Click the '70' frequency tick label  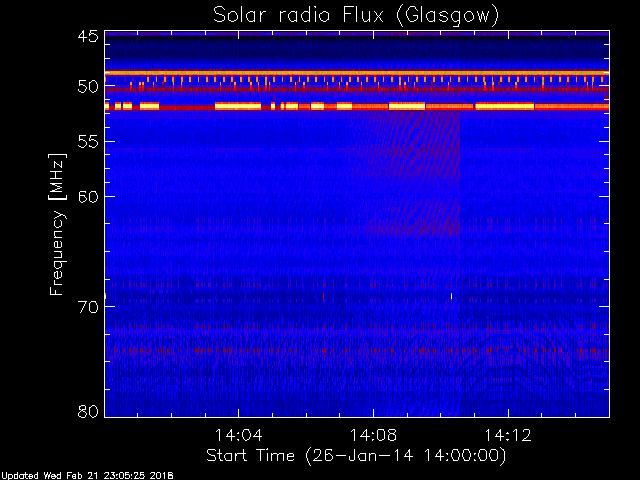[x=88, y=307]
